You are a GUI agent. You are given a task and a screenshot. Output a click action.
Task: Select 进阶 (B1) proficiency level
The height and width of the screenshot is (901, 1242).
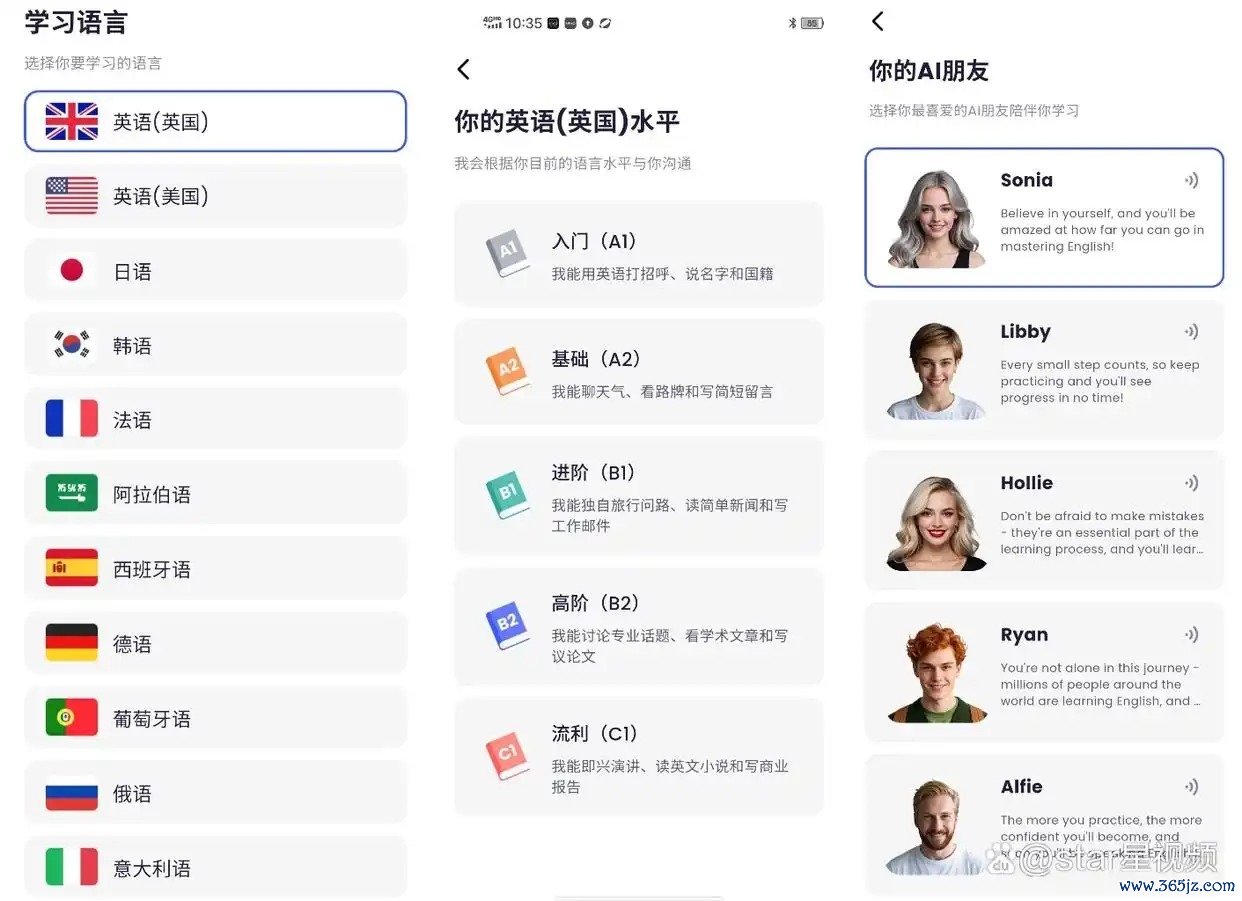[x=638, y=497]
